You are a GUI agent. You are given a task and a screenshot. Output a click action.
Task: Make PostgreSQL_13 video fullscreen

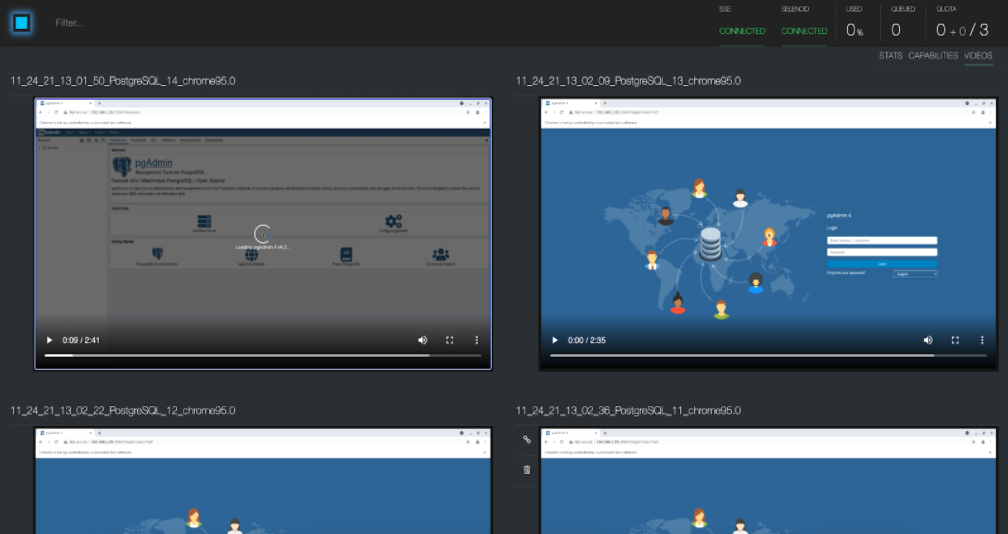(955, 340)
